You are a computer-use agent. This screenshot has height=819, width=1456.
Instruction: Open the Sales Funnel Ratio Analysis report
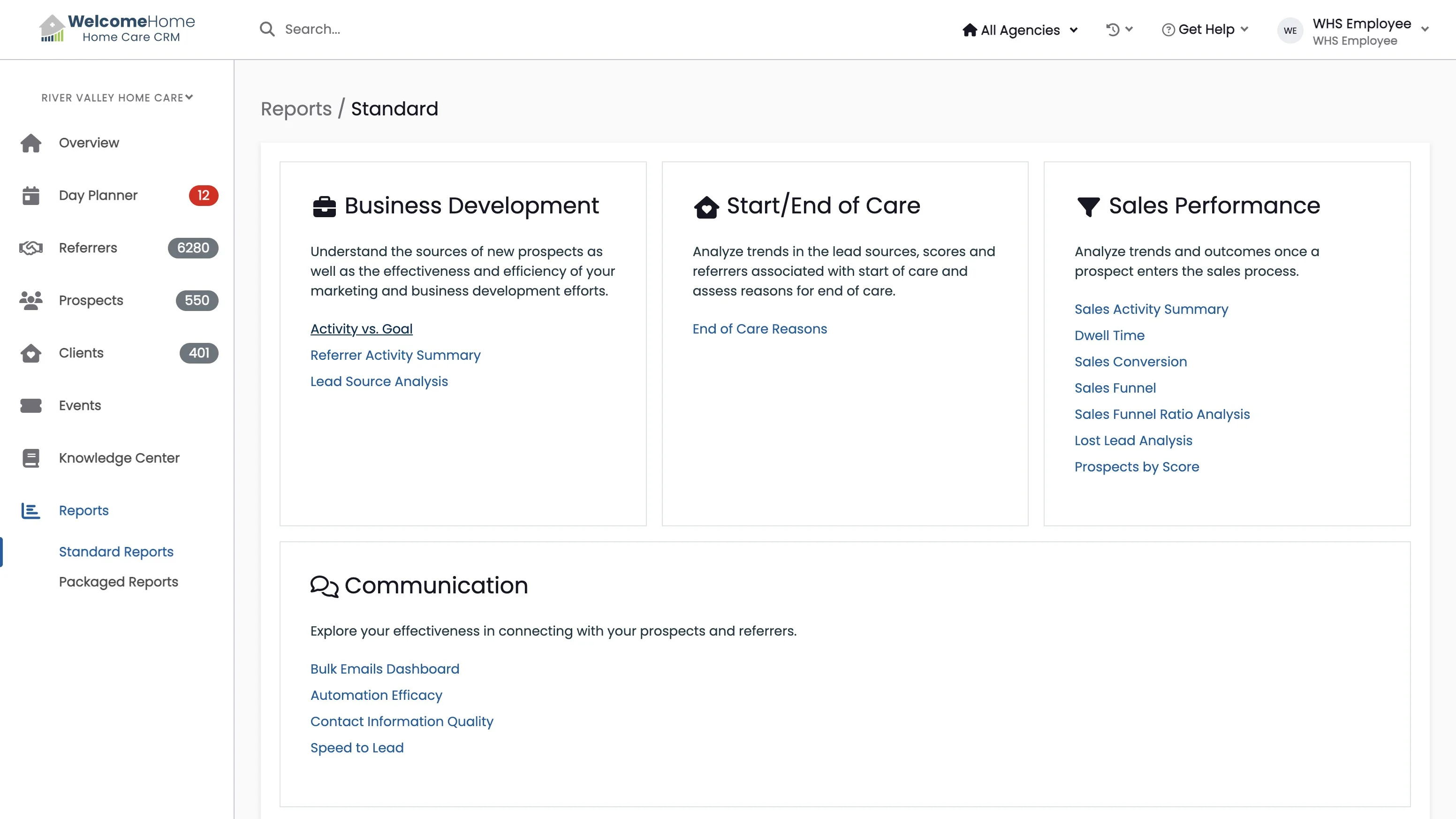(1161, 414)
